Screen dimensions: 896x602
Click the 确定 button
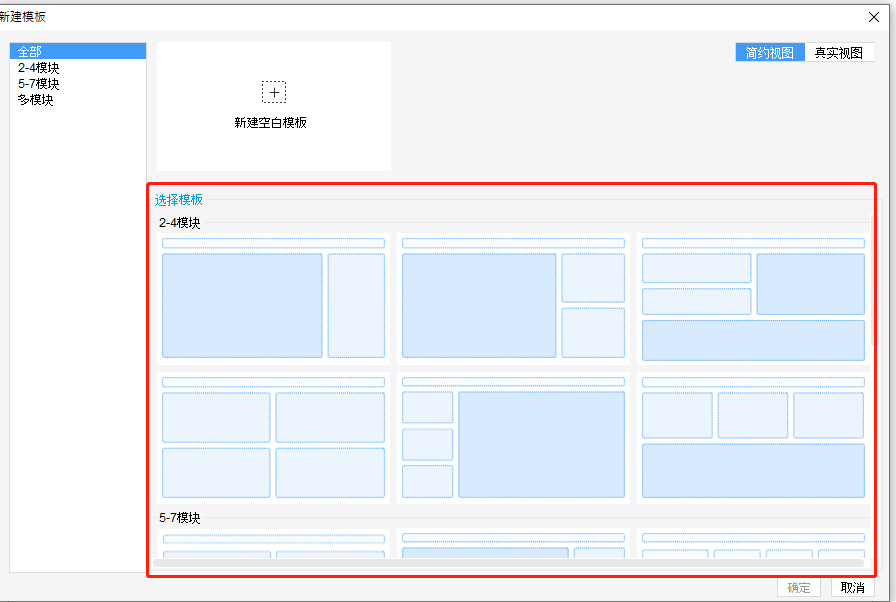tap(799, 588)
